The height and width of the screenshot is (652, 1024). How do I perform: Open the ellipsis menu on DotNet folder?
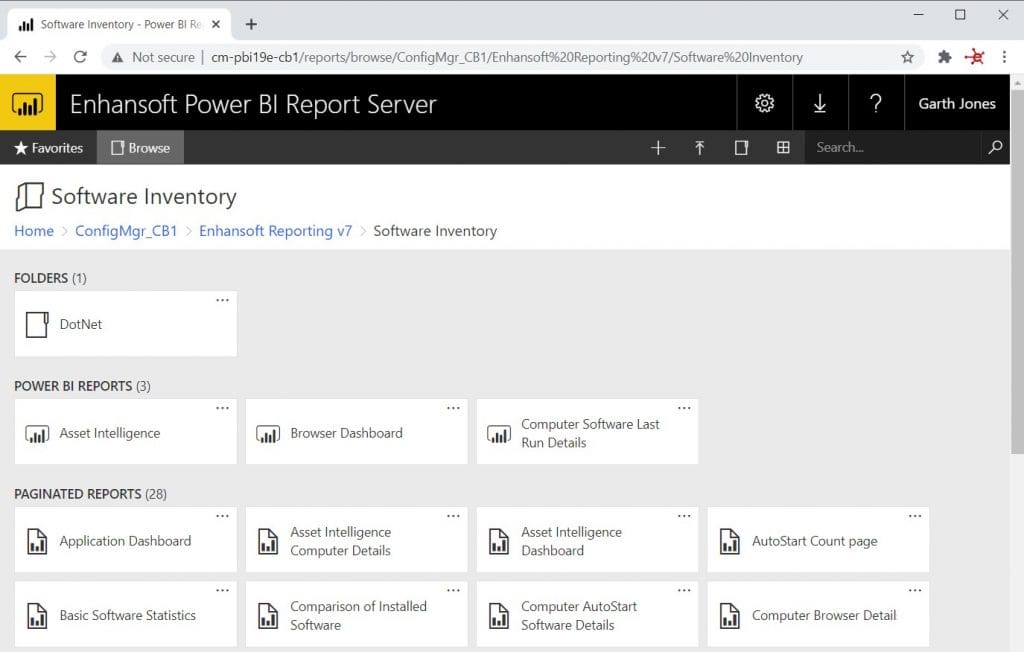(x=223, y=300)
